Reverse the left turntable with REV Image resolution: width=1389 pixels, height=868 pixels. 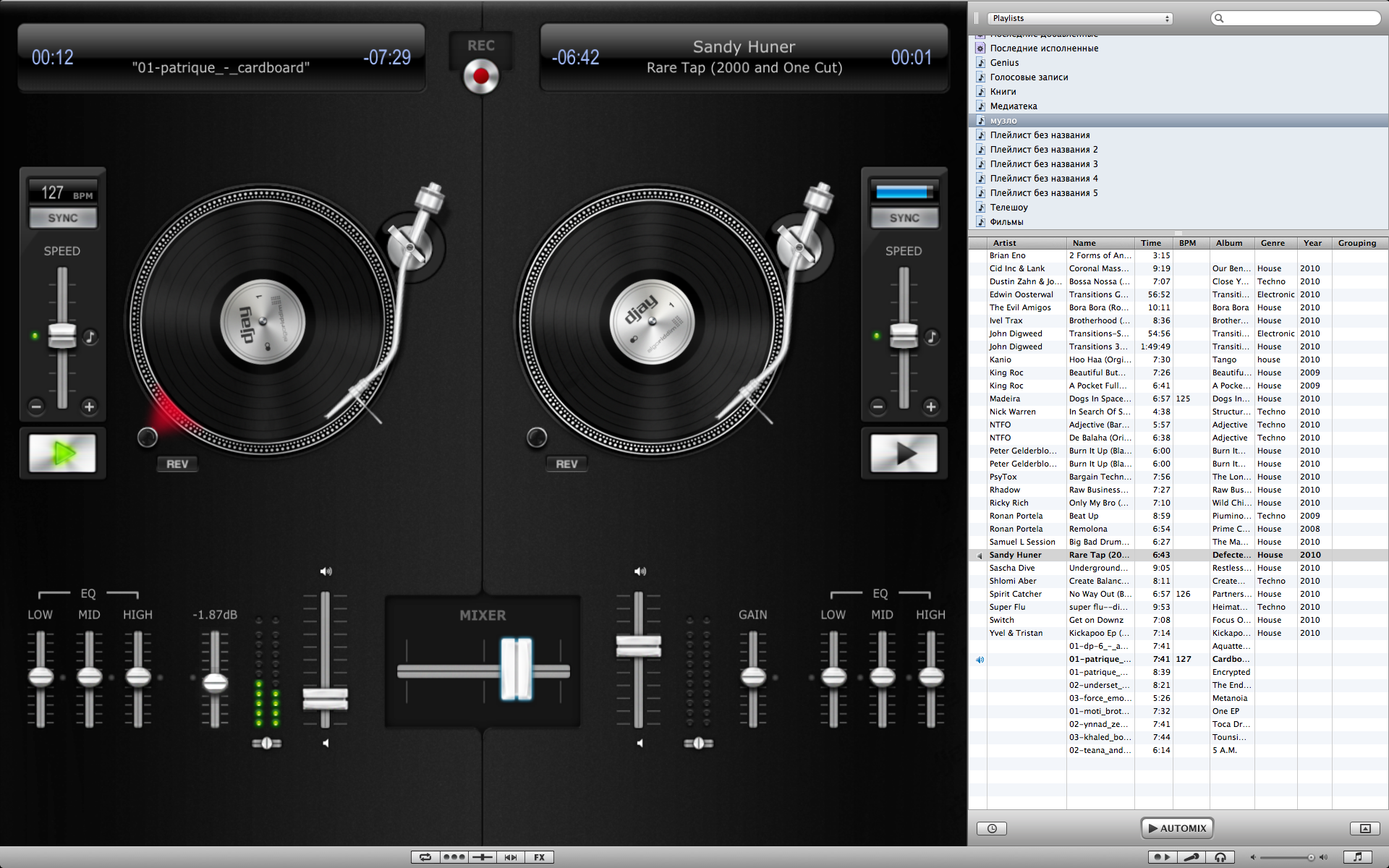(177, 464)
